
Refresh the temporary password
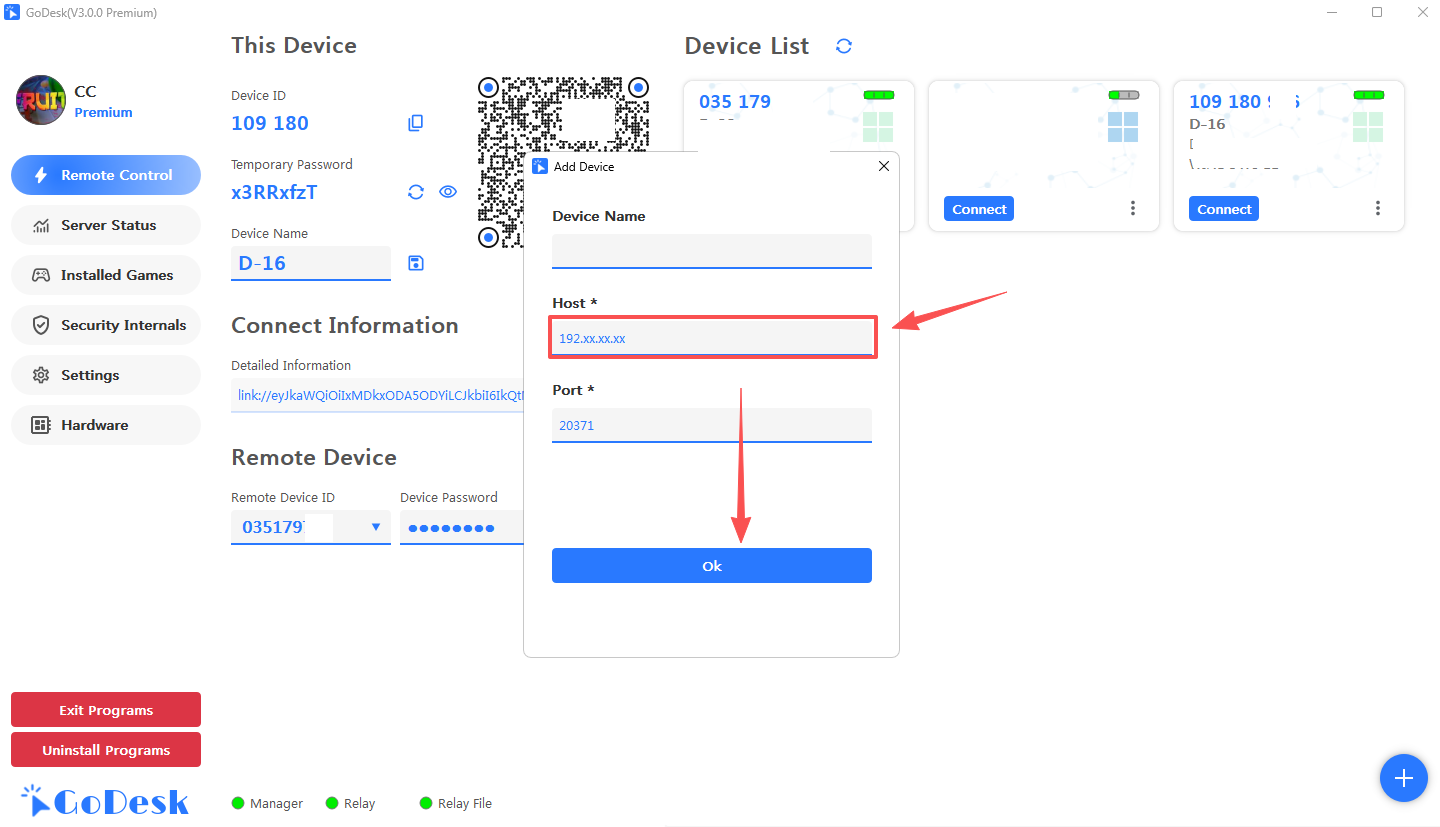(x=416, y=192)
